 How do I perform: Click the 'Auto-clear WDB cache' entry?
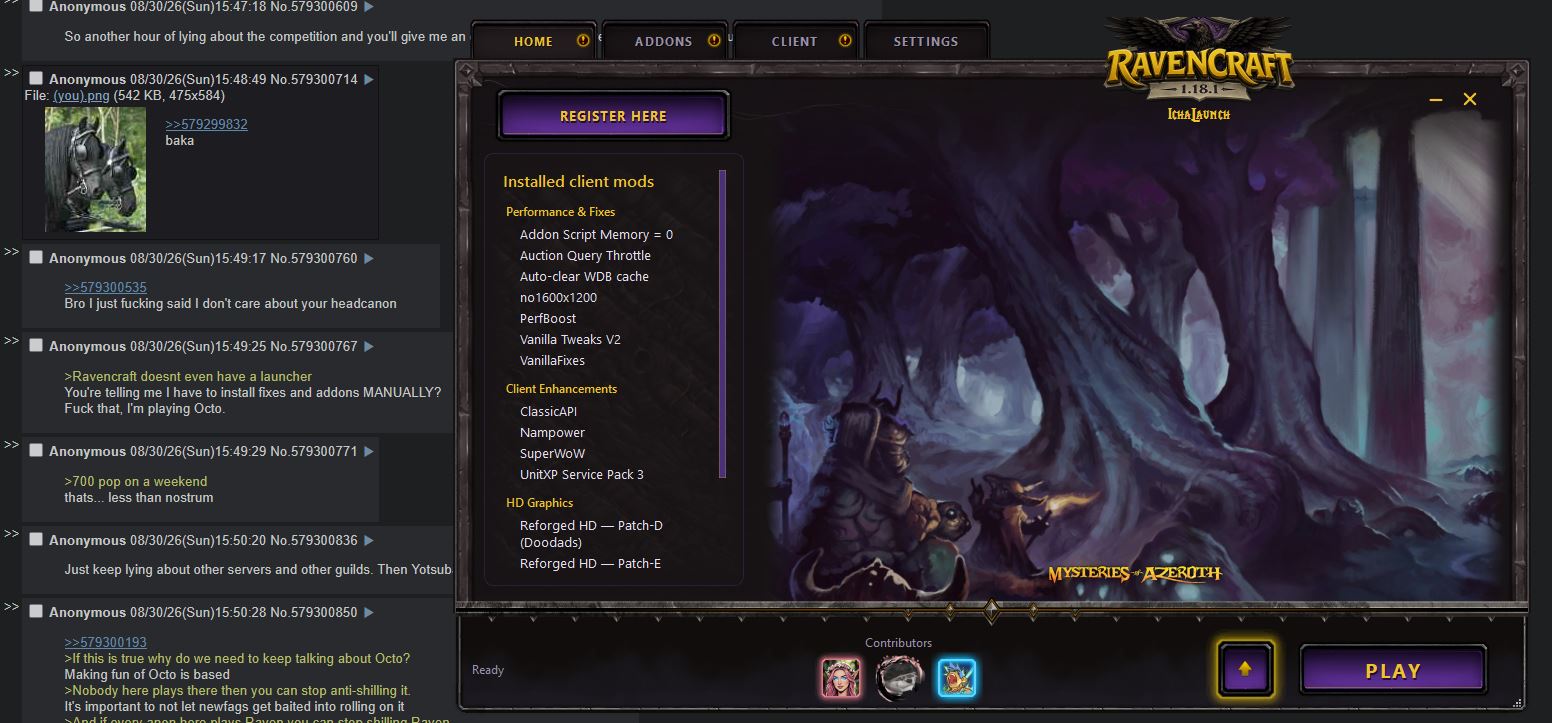(584, 276)
